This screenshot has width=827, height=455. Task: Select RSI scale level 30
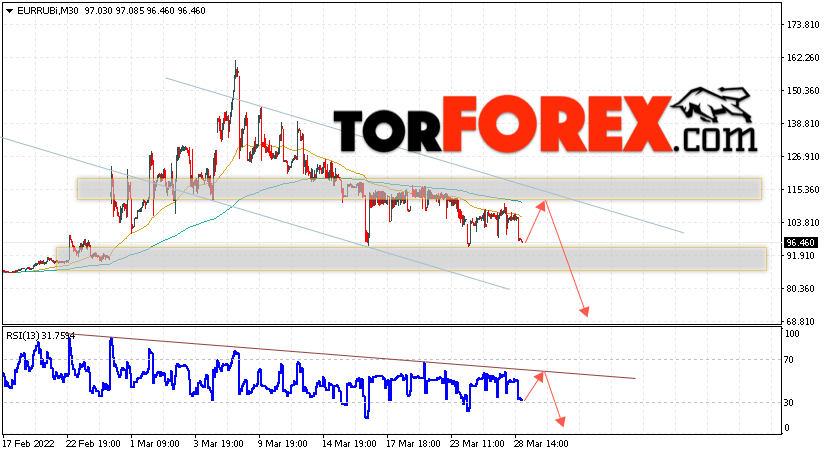[x=789, y=402]
